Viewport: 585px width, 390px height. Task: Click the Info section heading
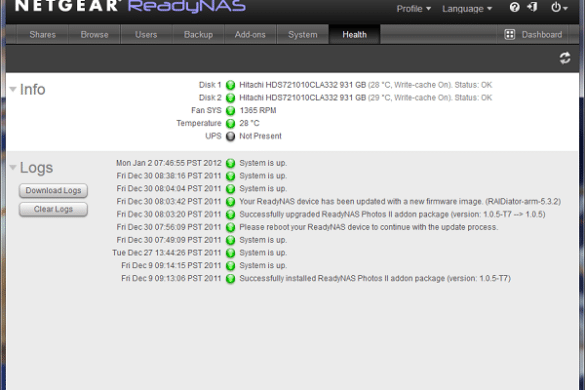click(x=32, y=90)
